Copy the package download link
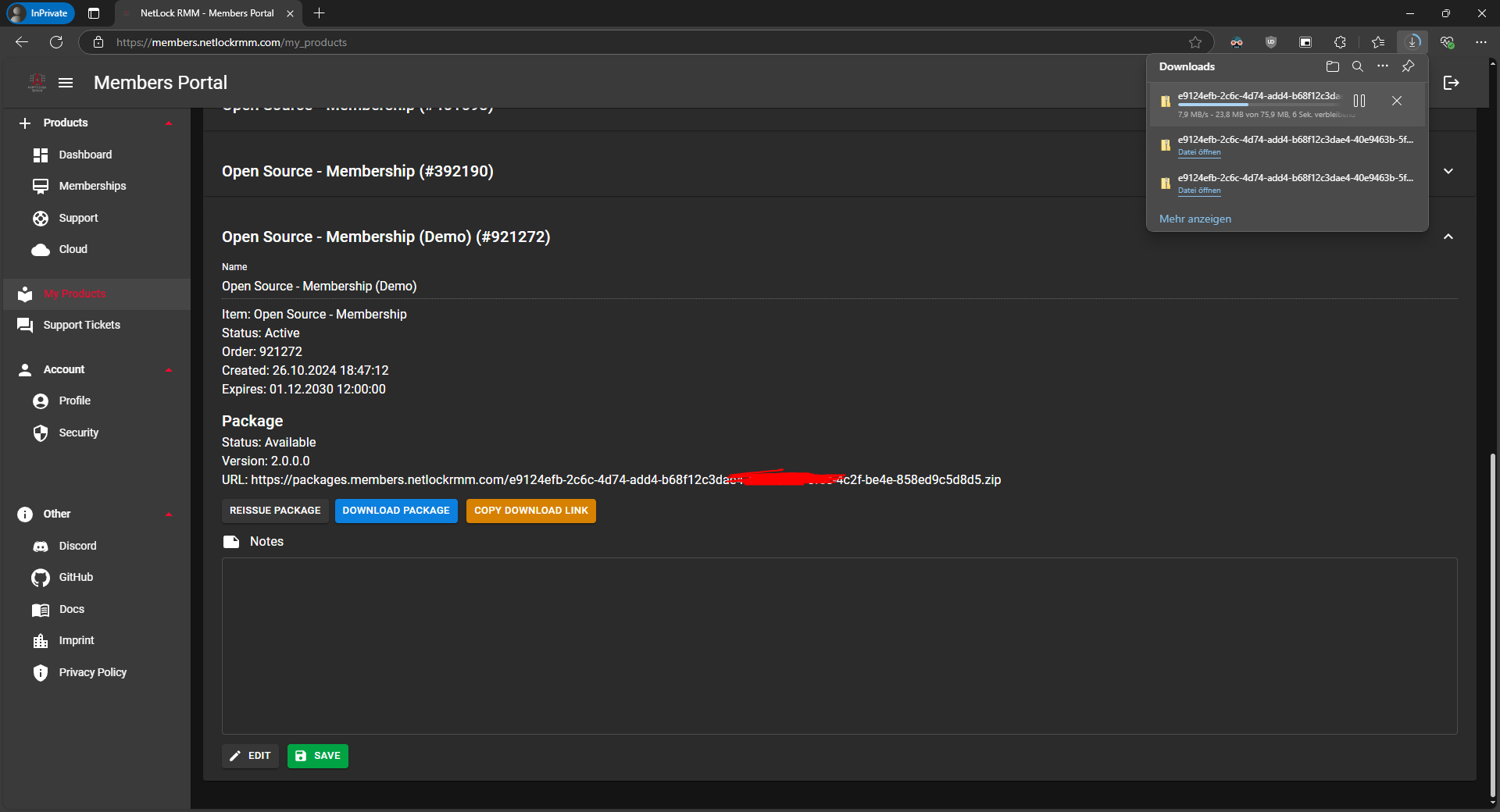Viewport: 1500px width, 812px height. 531,511
